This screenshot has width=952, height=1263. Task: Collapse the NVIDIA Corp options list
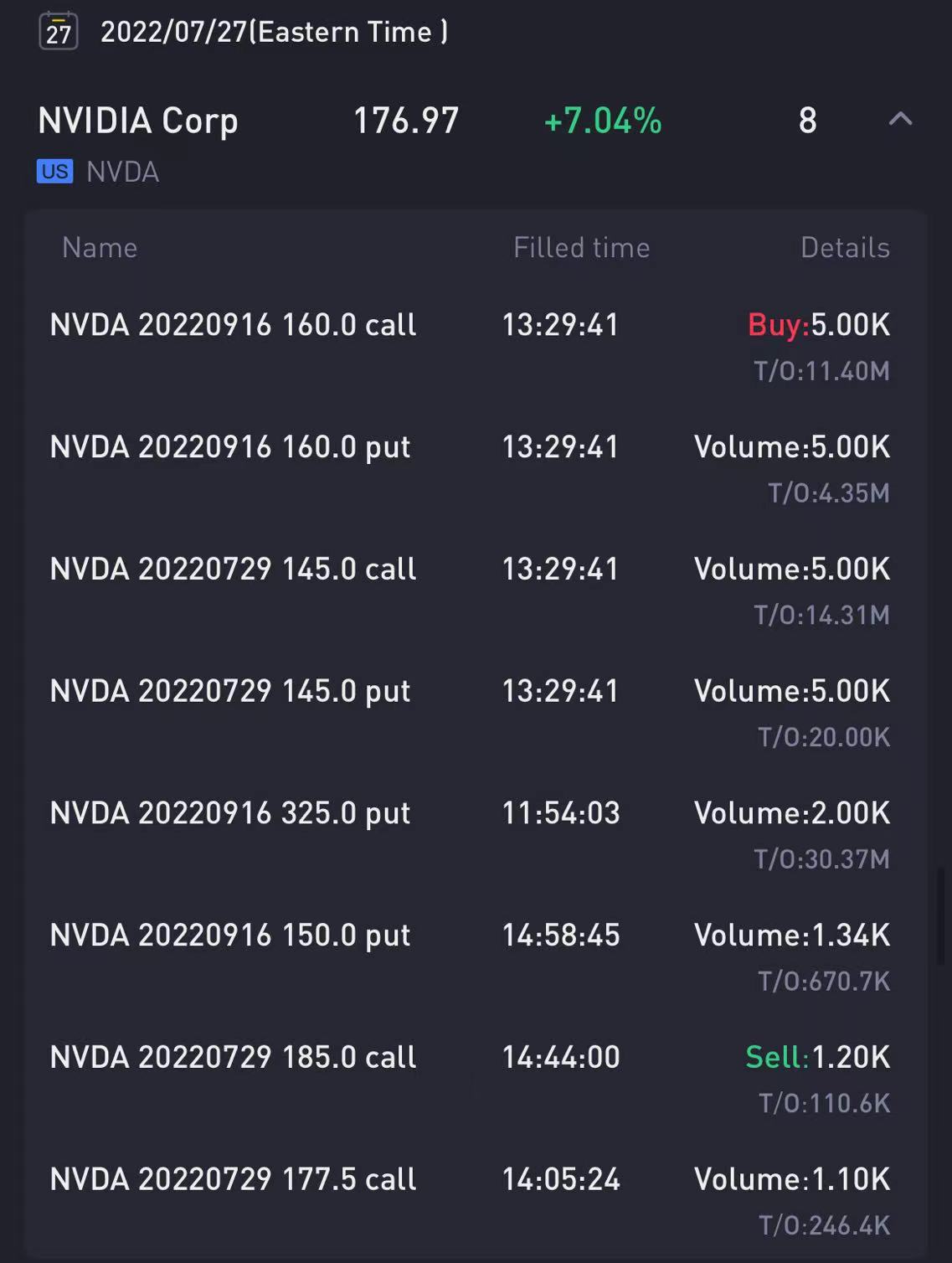tap(900, 119)
